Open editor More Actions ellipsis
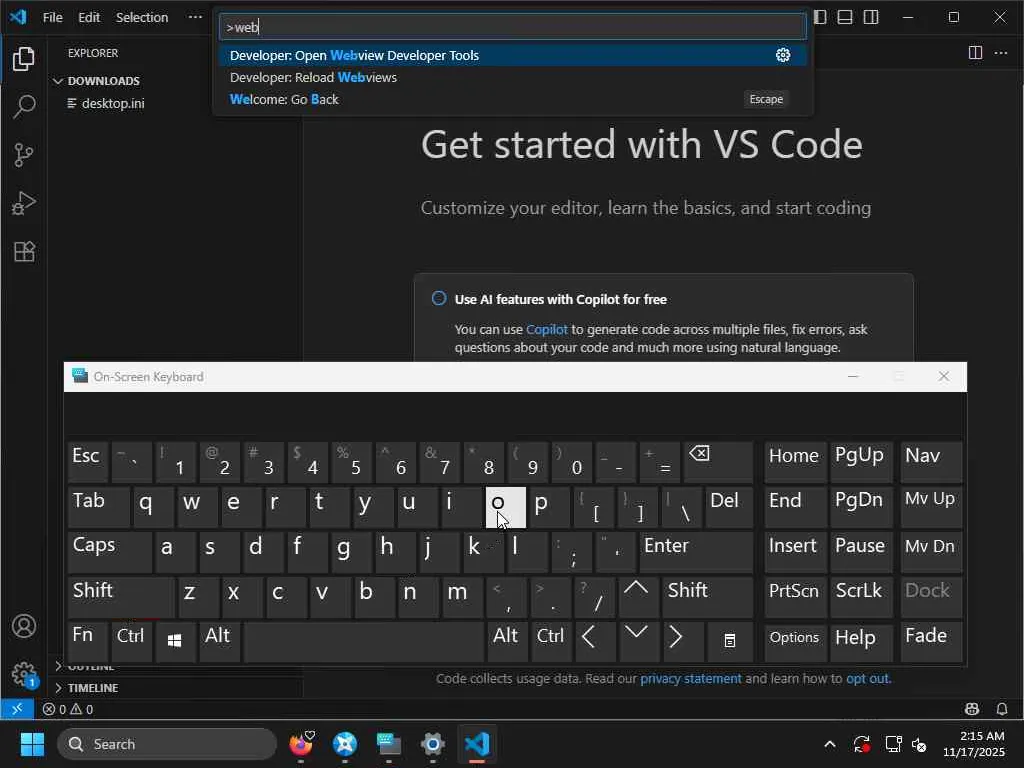The width and height of the screenshot is (1024, 768). pyautogui.click(x=1001, y=53)
